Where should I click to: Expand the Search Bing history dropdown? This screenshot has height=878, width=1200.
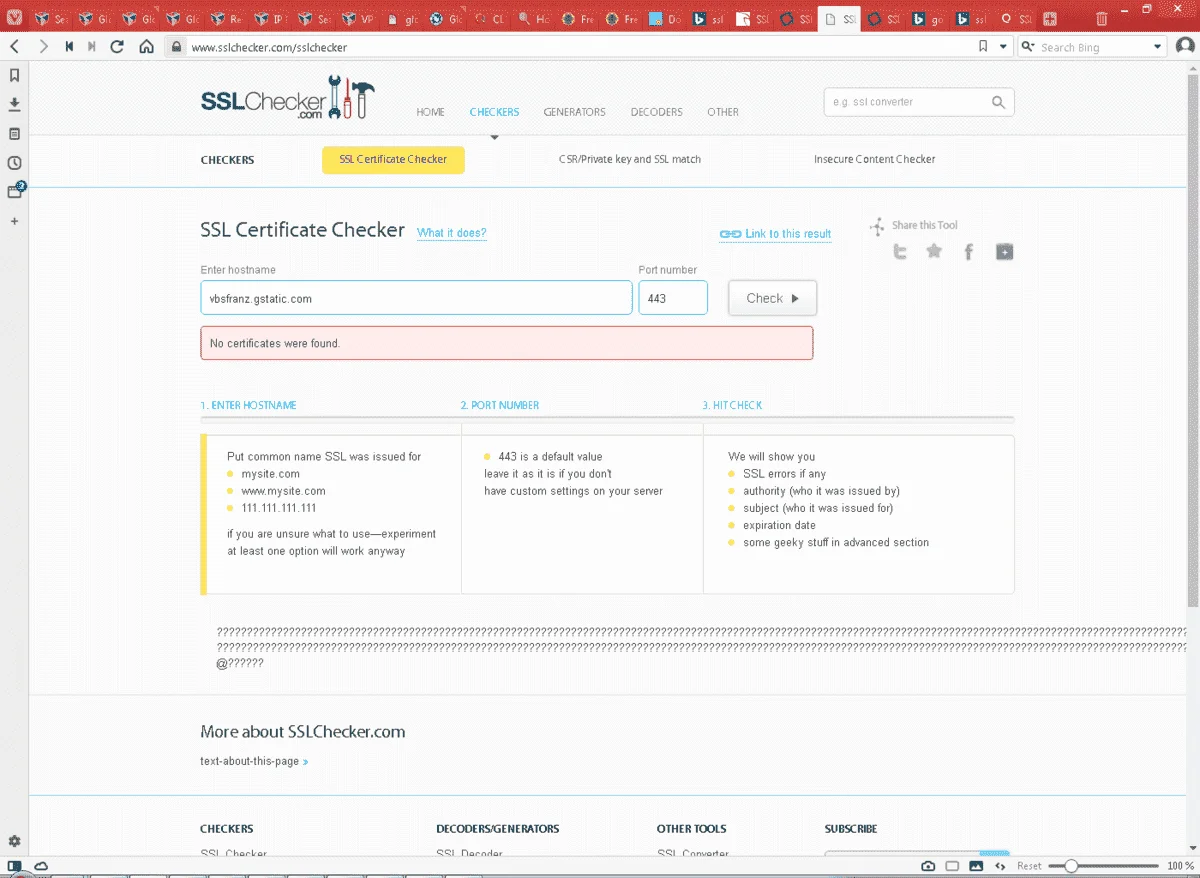click(1158, 46)
